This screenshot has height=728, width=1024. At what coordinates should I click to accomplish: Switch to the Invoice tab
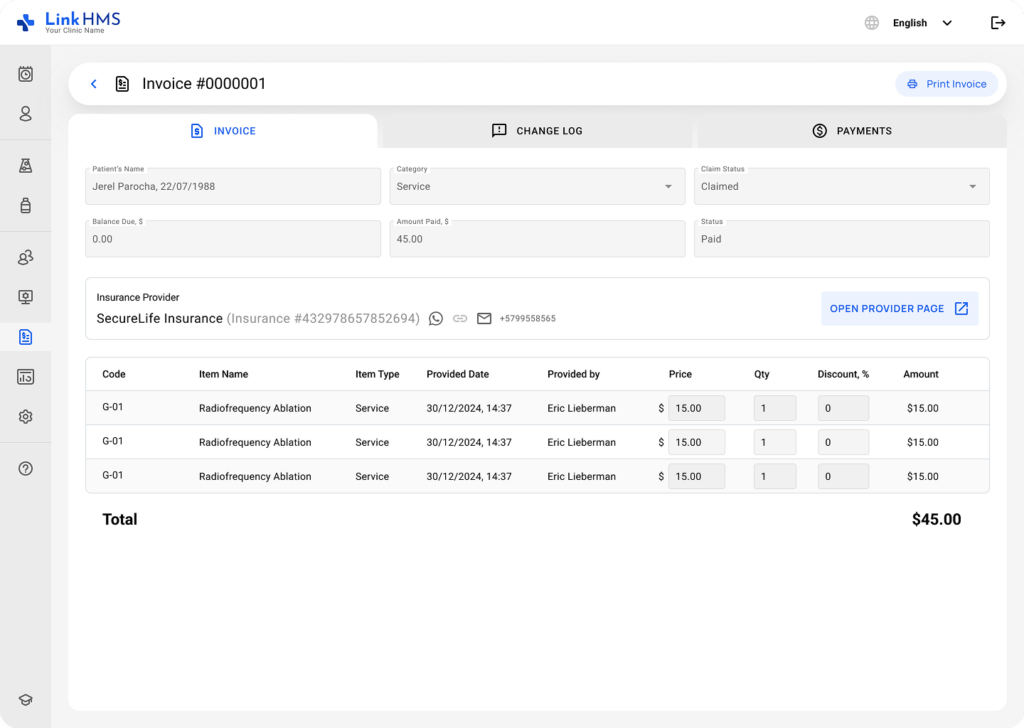coord(223,131)
